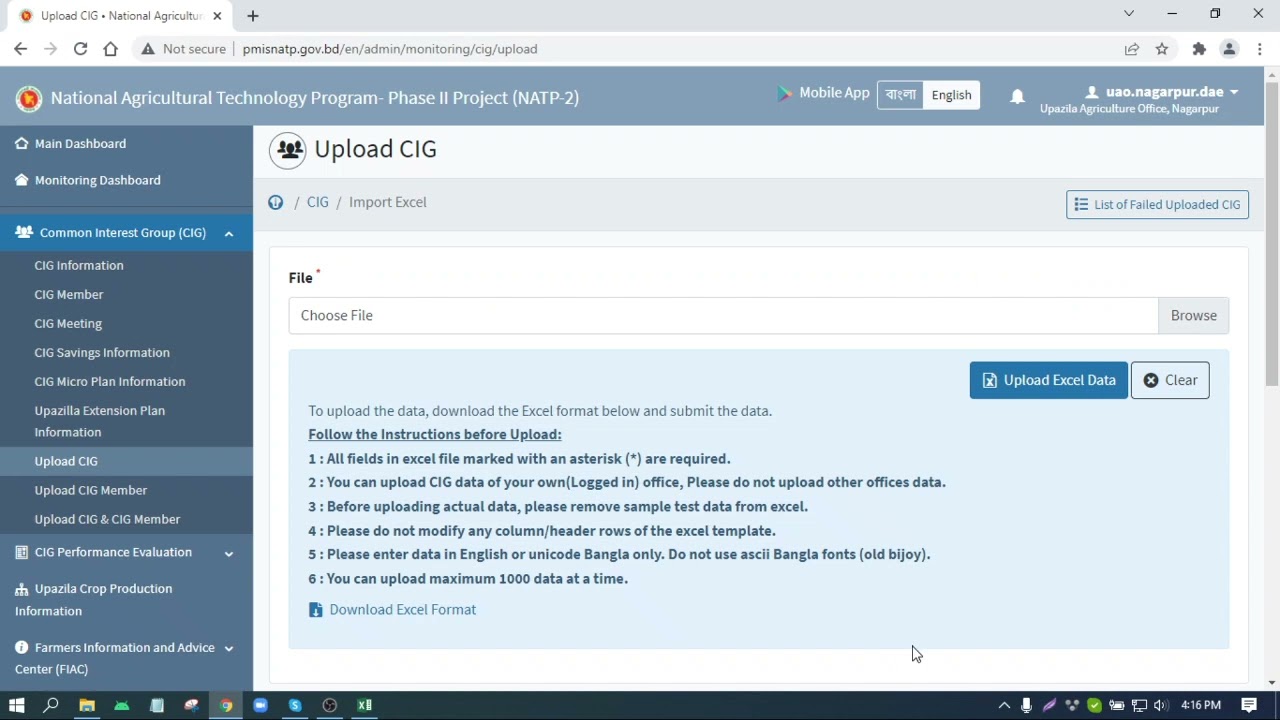The image size is (1280, 720).
Task: Open Upload CIG & CIG Member page
Action: (107, 519)
